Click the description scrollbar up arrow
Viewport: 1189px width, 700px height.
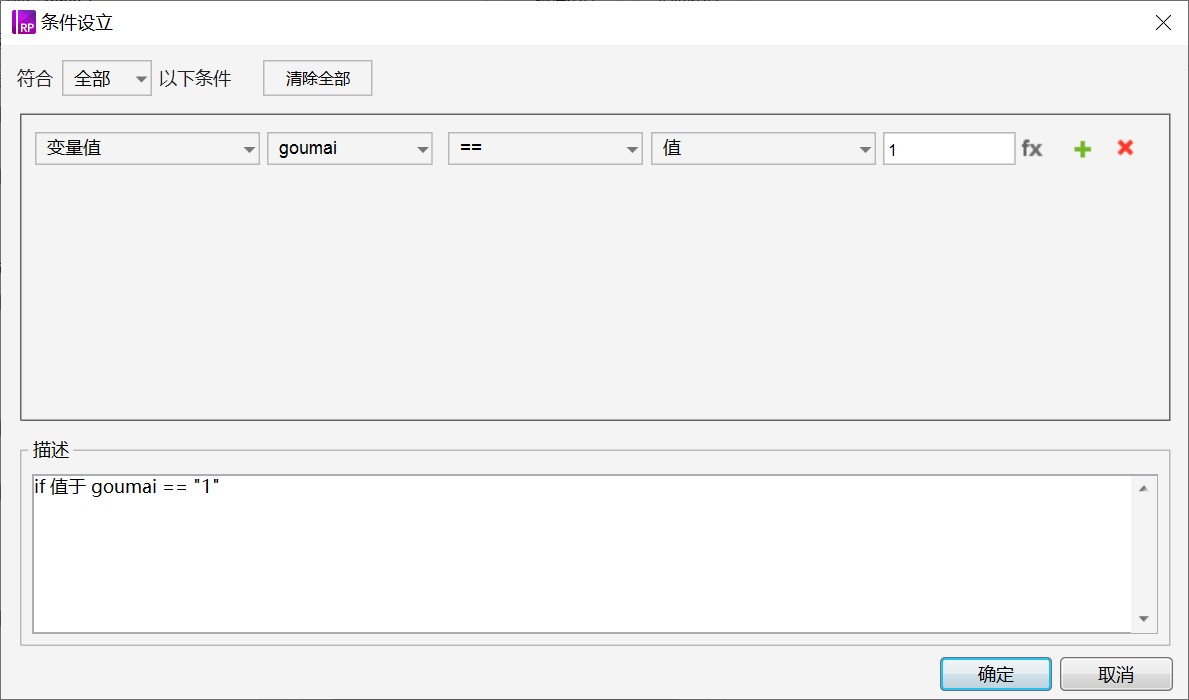1144,488
